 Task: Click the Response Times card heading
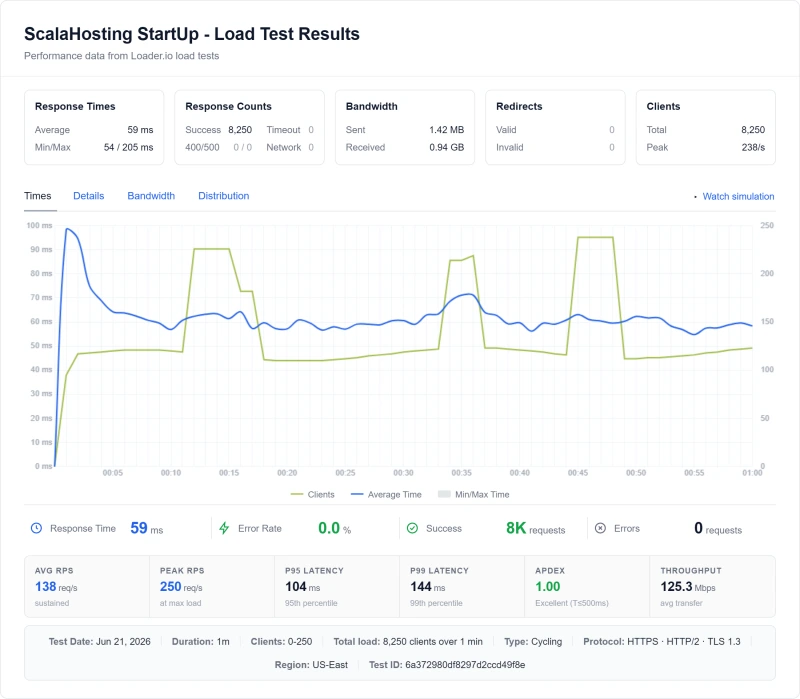tap(75, 106)
